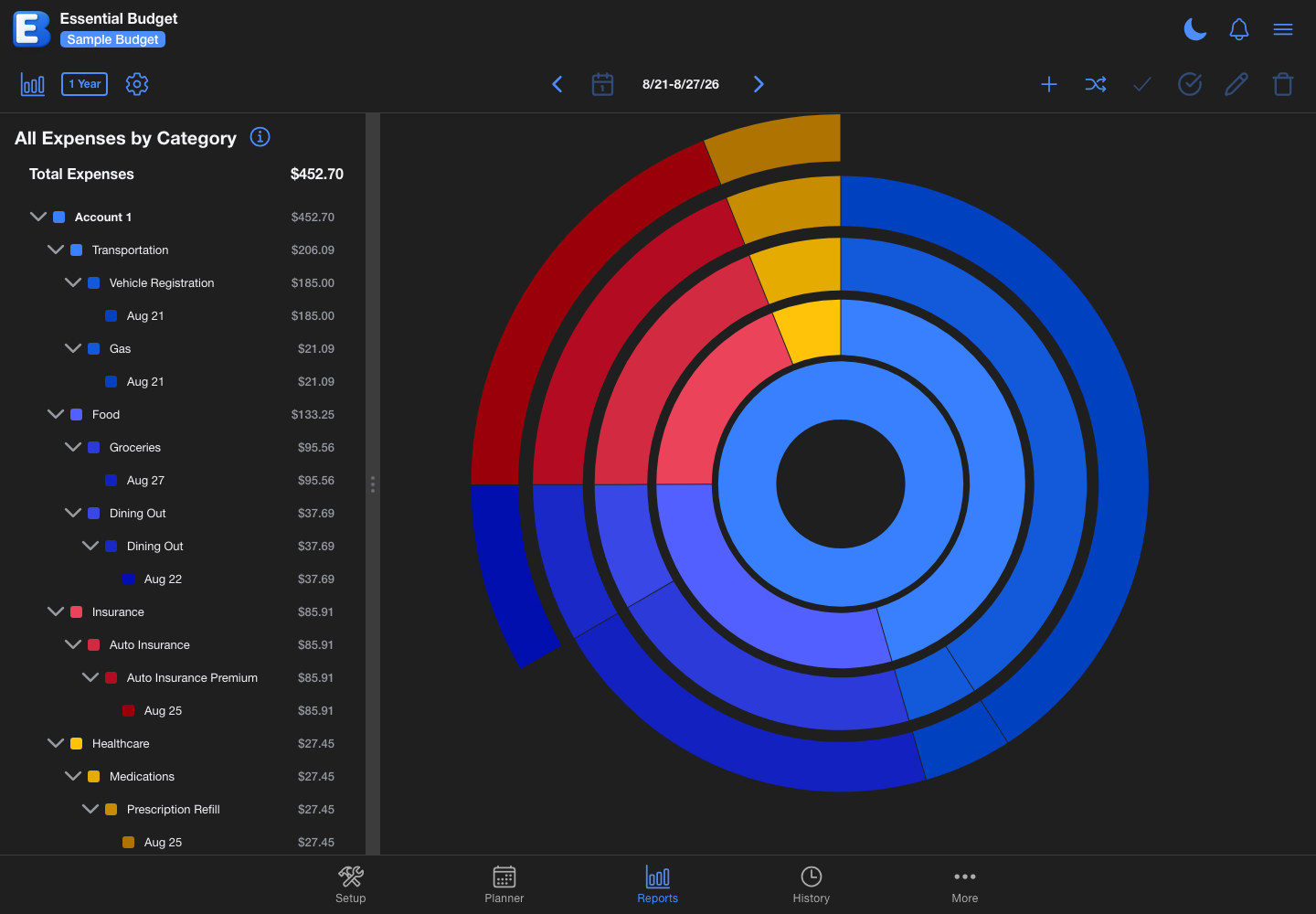Image resolution: width=1316 pixels, height=914 pixels.
Task: Go to previous date range arrow
Action: pyautogui.click(x=557, y=84)
